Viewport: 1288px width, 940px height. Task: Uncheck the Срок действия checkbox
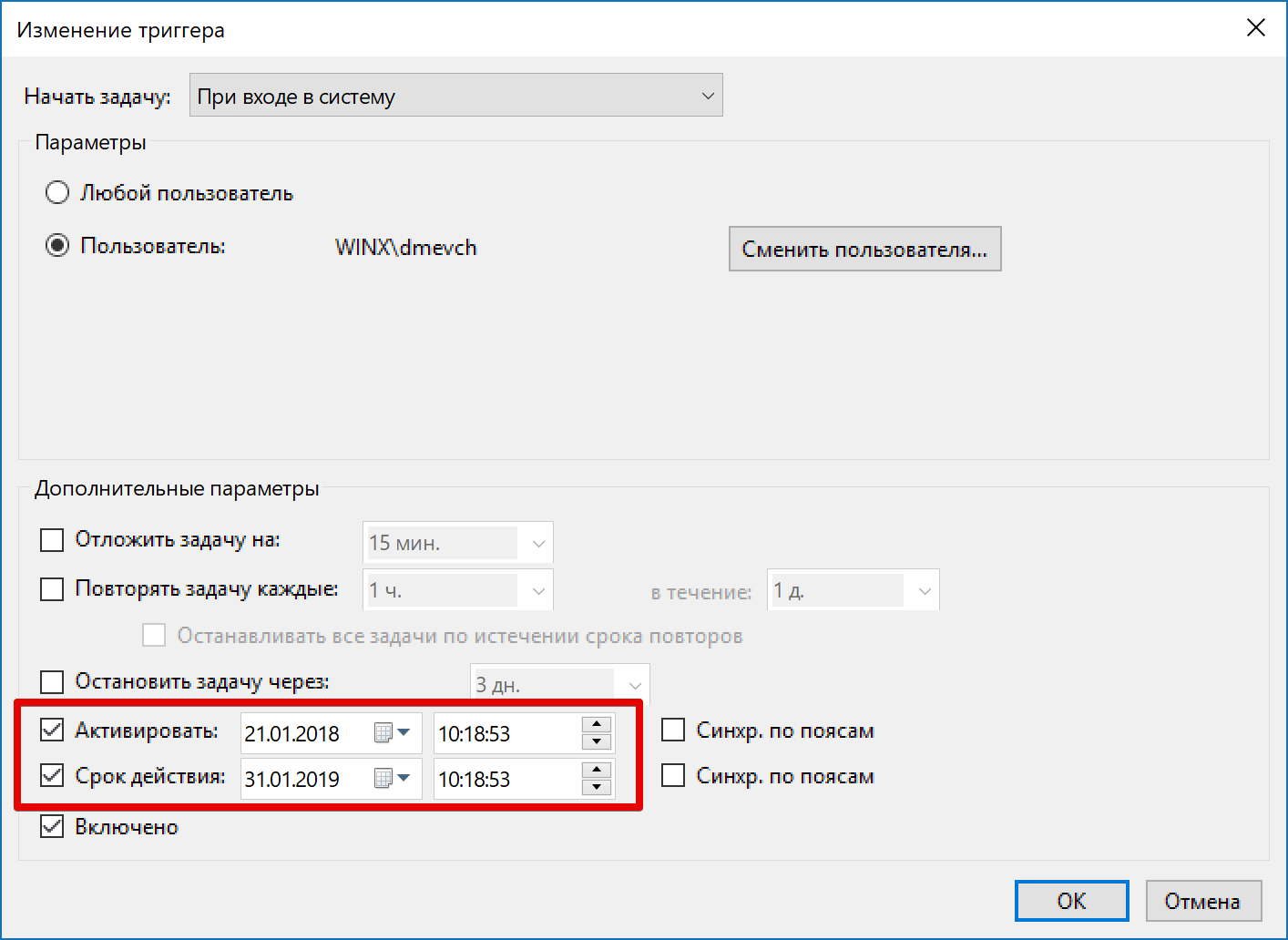click(x=52, y=775)
